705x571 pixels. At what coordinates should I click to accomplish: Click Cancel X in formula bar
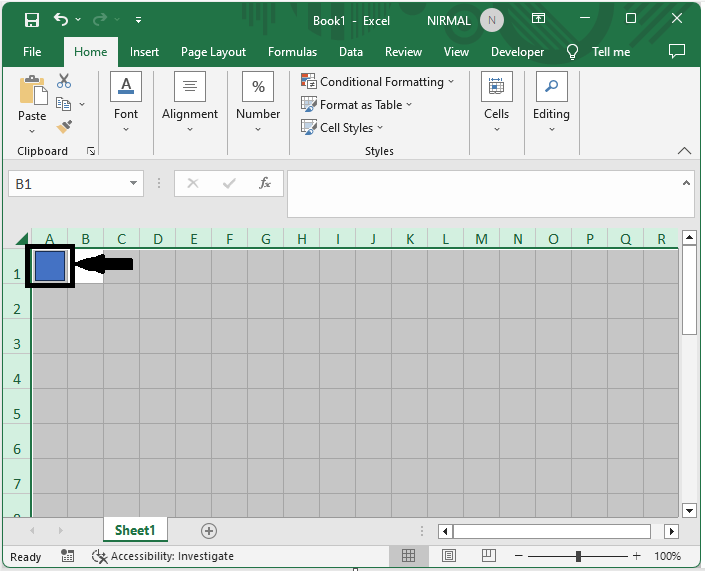tap(193, 183)
